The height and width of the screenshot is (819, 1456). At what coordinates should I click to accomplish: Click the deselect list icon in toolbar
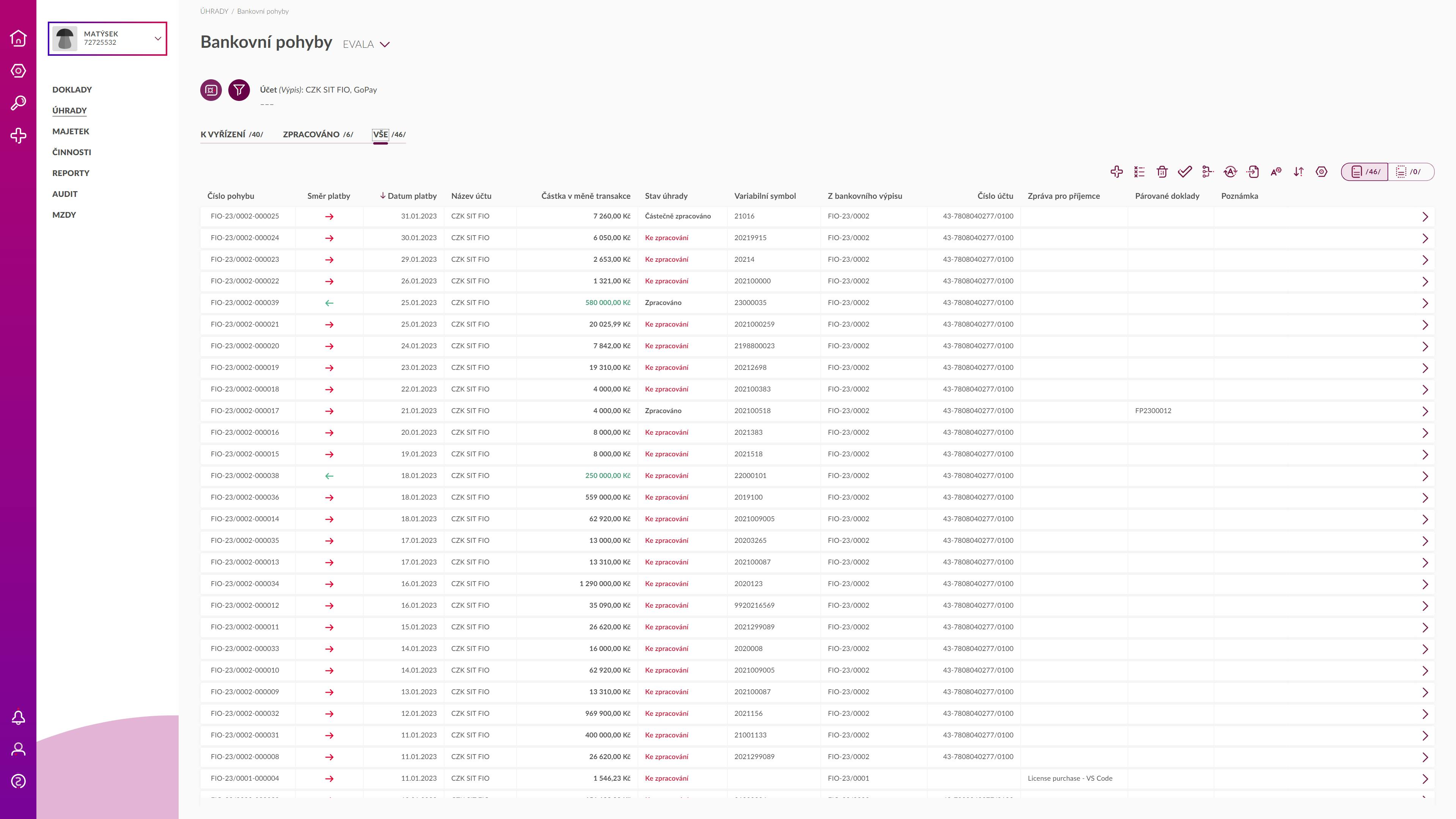pos(1139,172)
